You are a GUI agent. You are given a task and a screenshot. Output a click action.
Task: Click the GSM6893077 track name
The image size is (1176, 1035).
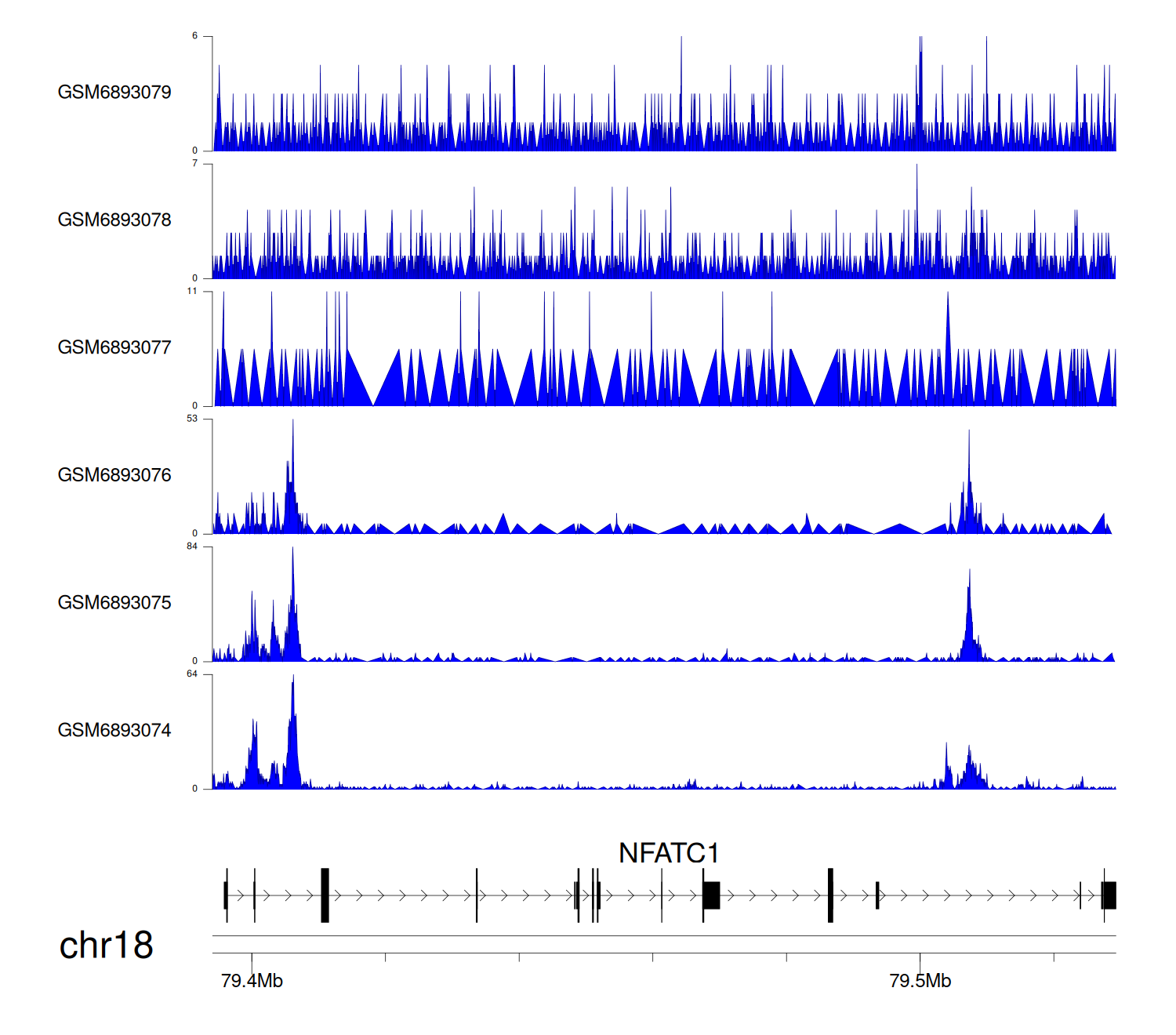[114, 348]
